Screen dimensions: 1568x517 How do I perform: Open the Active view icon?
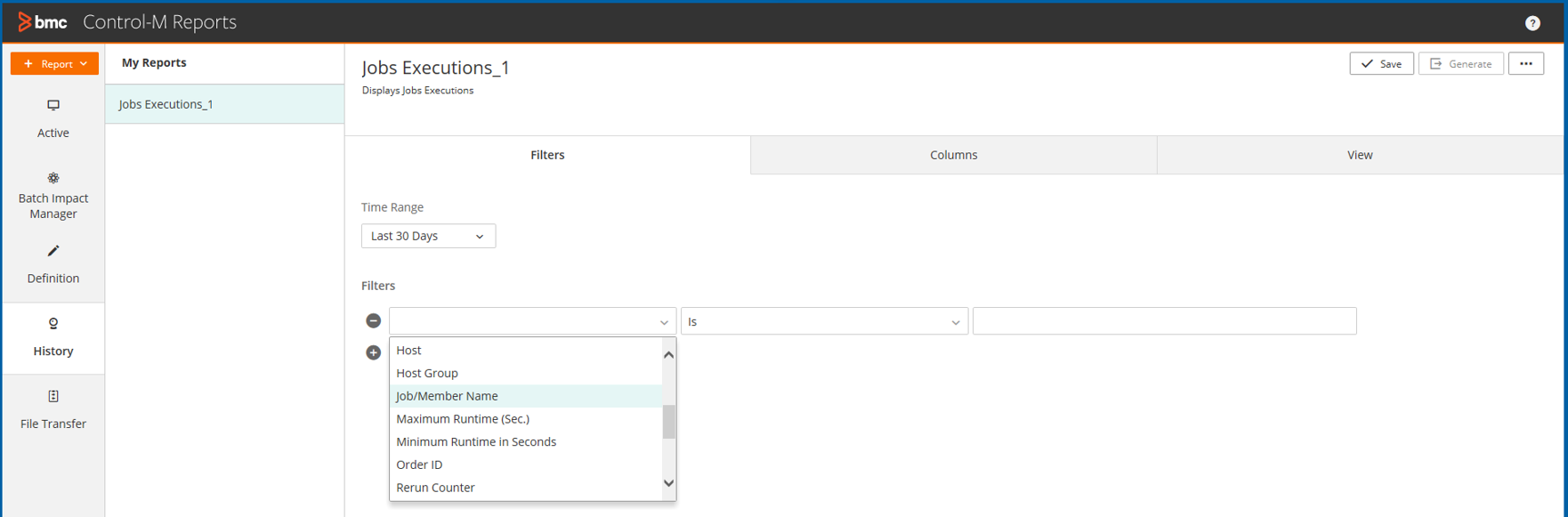point(53,105)
